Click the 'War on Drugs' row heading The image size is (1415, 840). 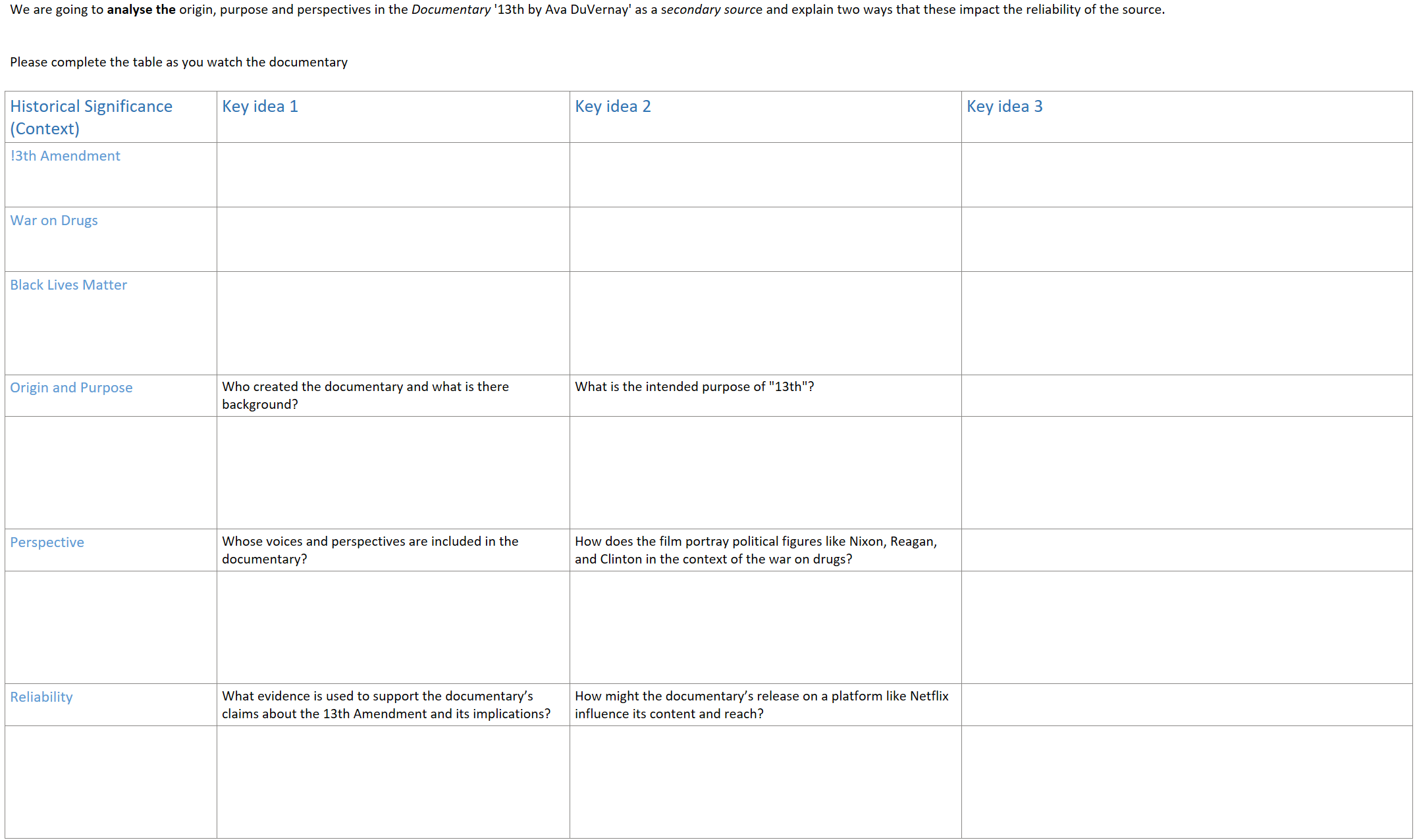pyautogui.click(x=54, y=221)
